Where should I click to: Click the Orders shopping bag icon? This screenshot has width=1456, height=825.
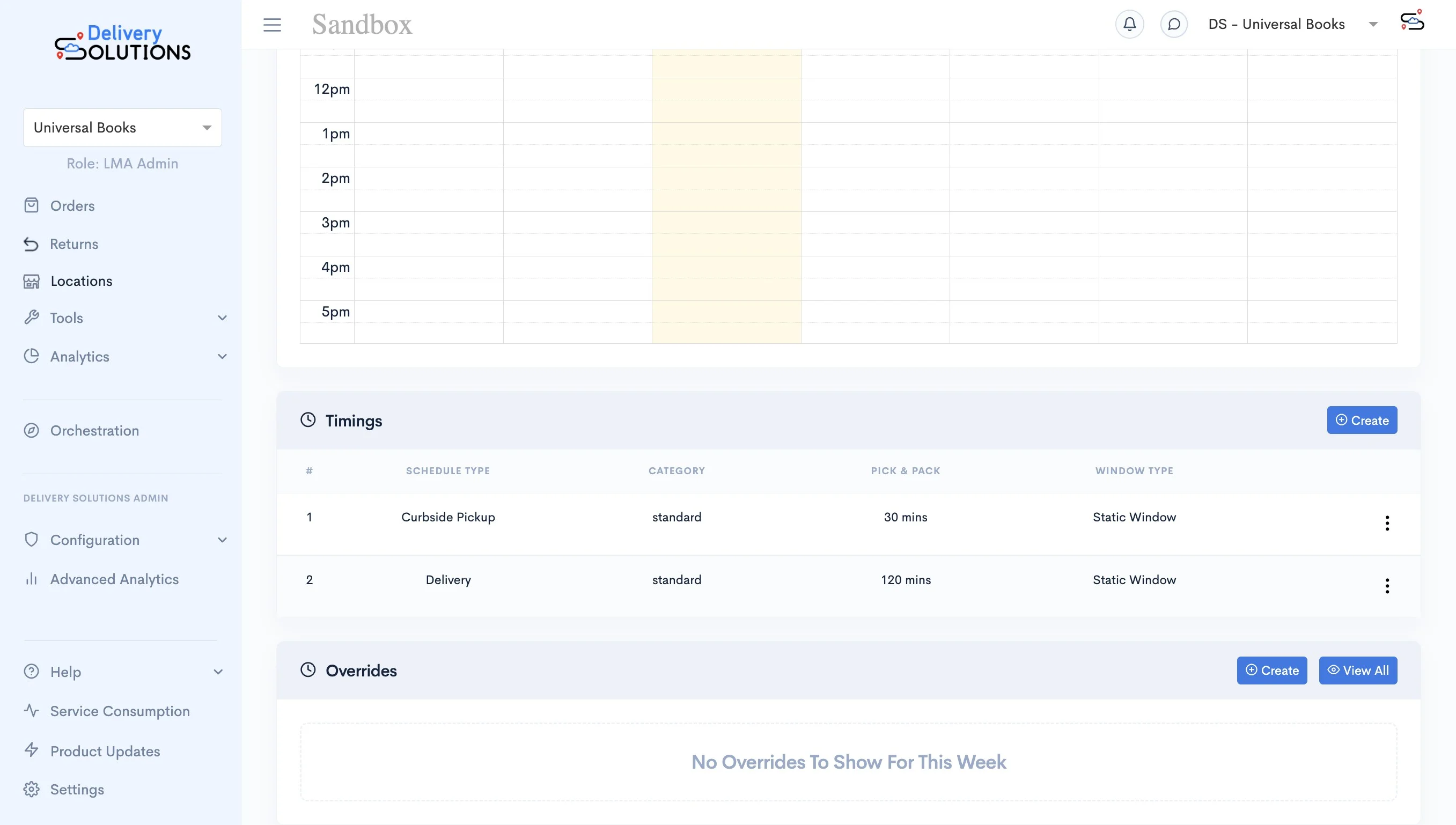click(x=31, y=205)
